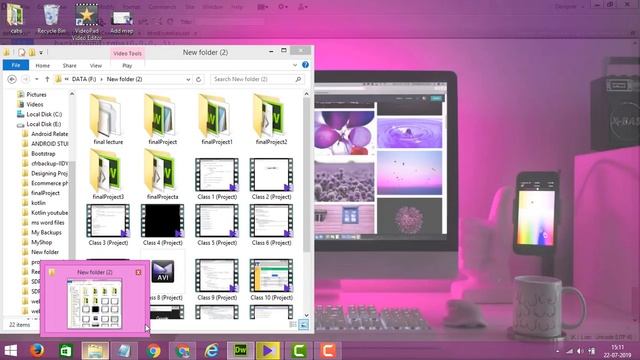Select the Class 3 (Project) video
This screenshot has width=640, height=360.
108,225
